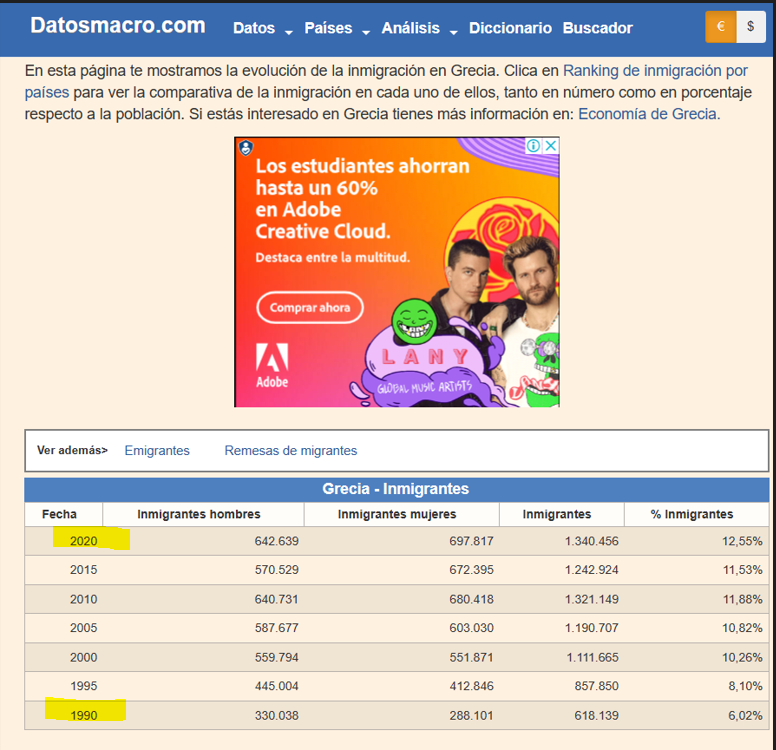The image size is (776, 750).
Task: Close the Adobe ad with the X icon
Action: [551, 146]
